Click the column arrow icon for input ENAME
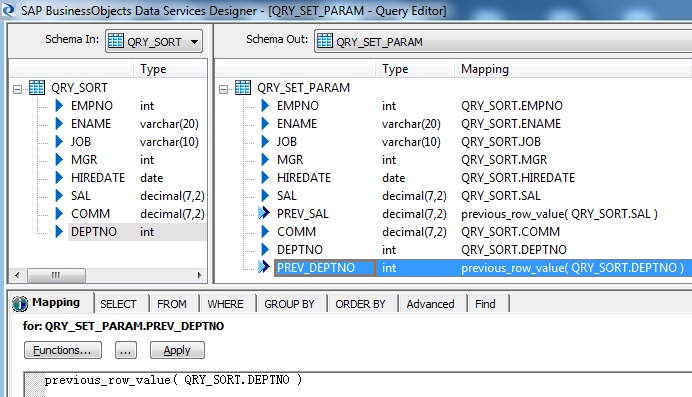The height and width of the screenshot is (397, 692). coord(59,124)
